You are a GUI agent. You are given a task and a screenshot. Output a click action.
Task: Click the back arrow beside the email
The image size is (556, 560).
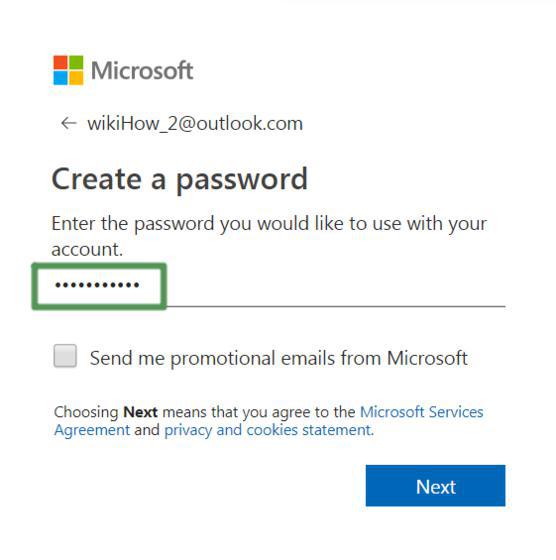[x=69, y=123]
